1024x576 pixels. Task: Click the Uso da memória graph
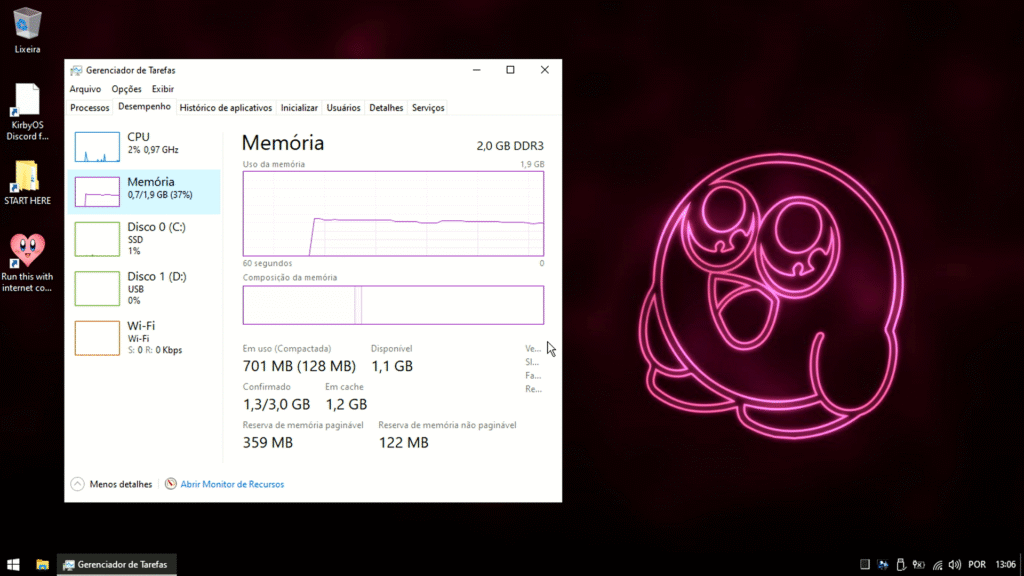click(393, 214)
